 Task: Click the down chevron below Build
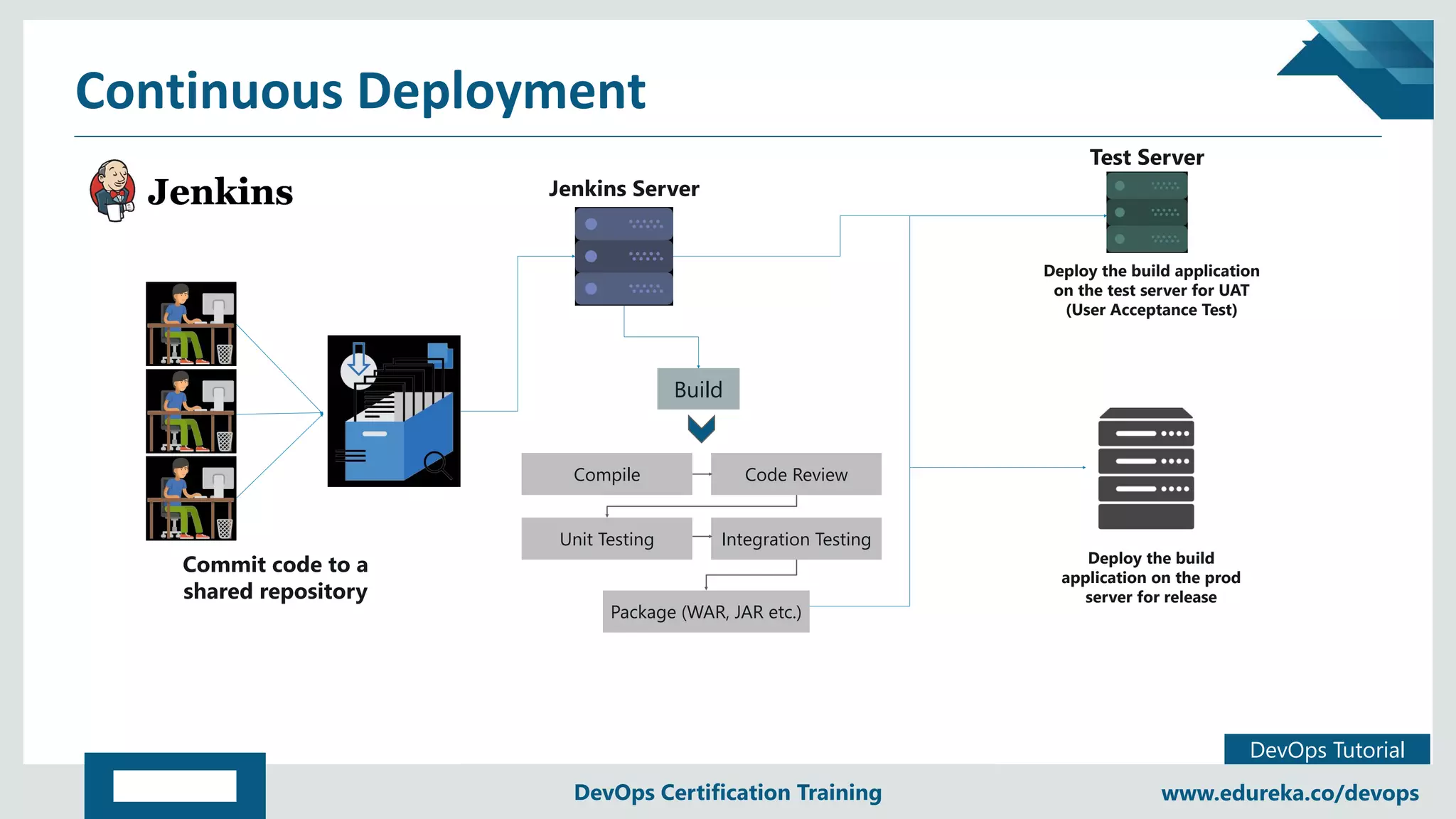701,429
